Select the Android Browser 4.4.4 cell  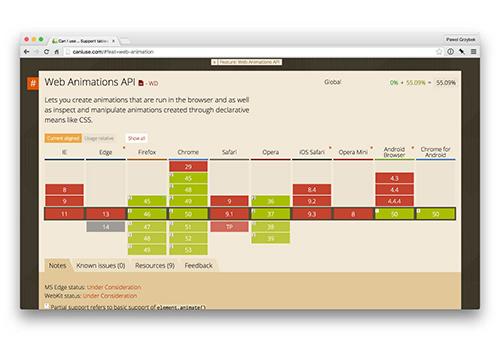coord(394,201)
